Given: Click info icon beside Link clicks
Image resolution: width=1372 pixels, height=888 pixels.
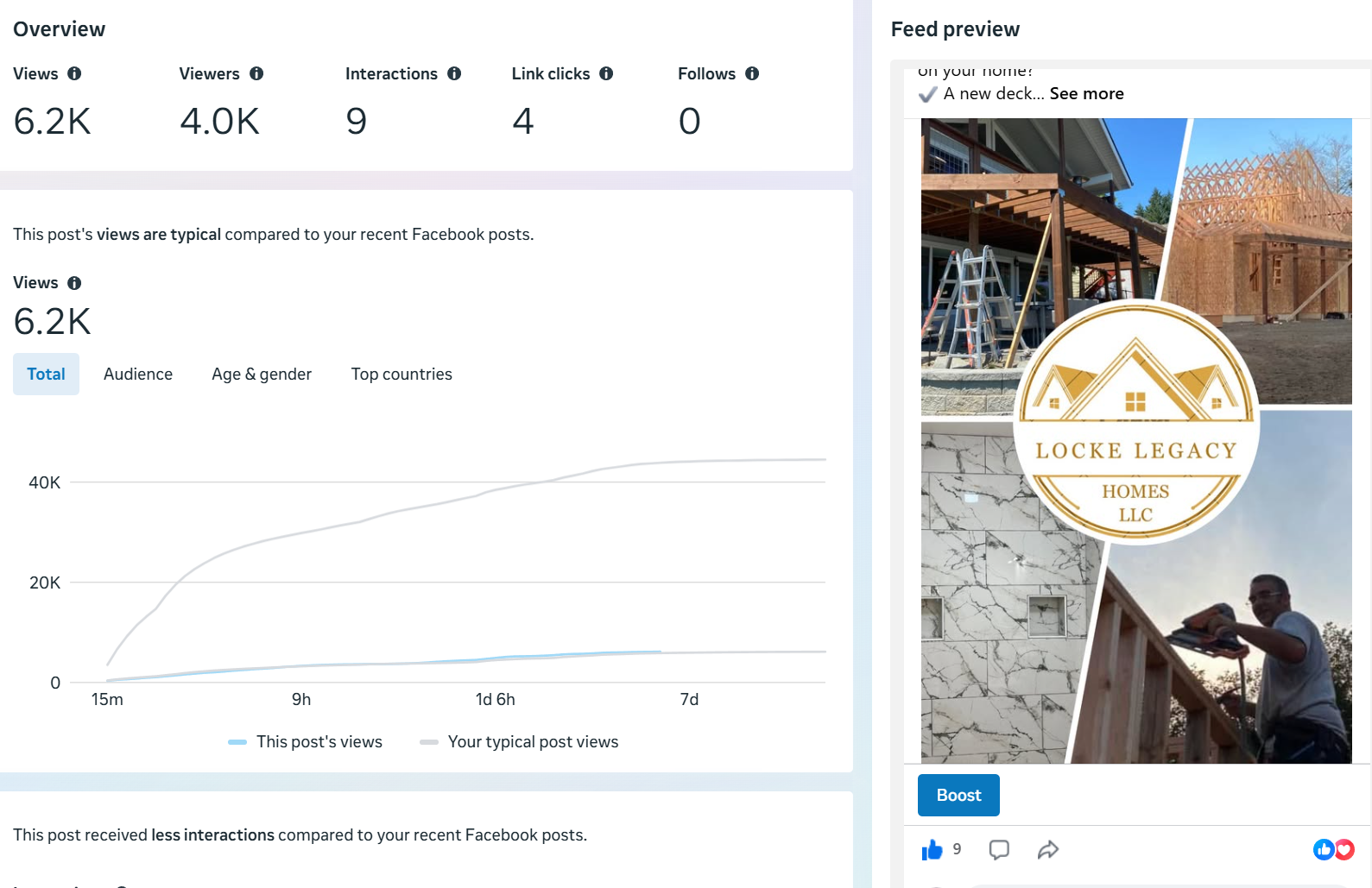Looking at the screenshot, I should [x=606, y=74].
